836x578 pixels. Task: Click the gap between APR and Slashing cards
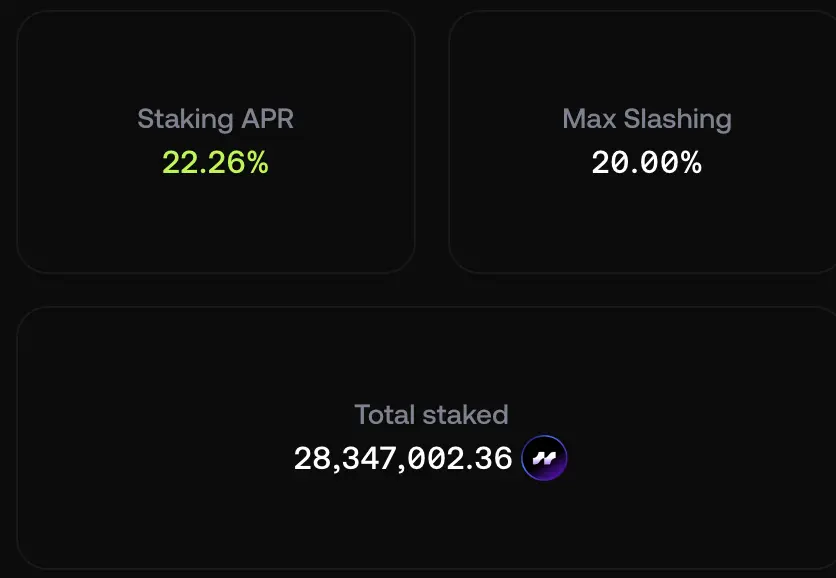432,142
